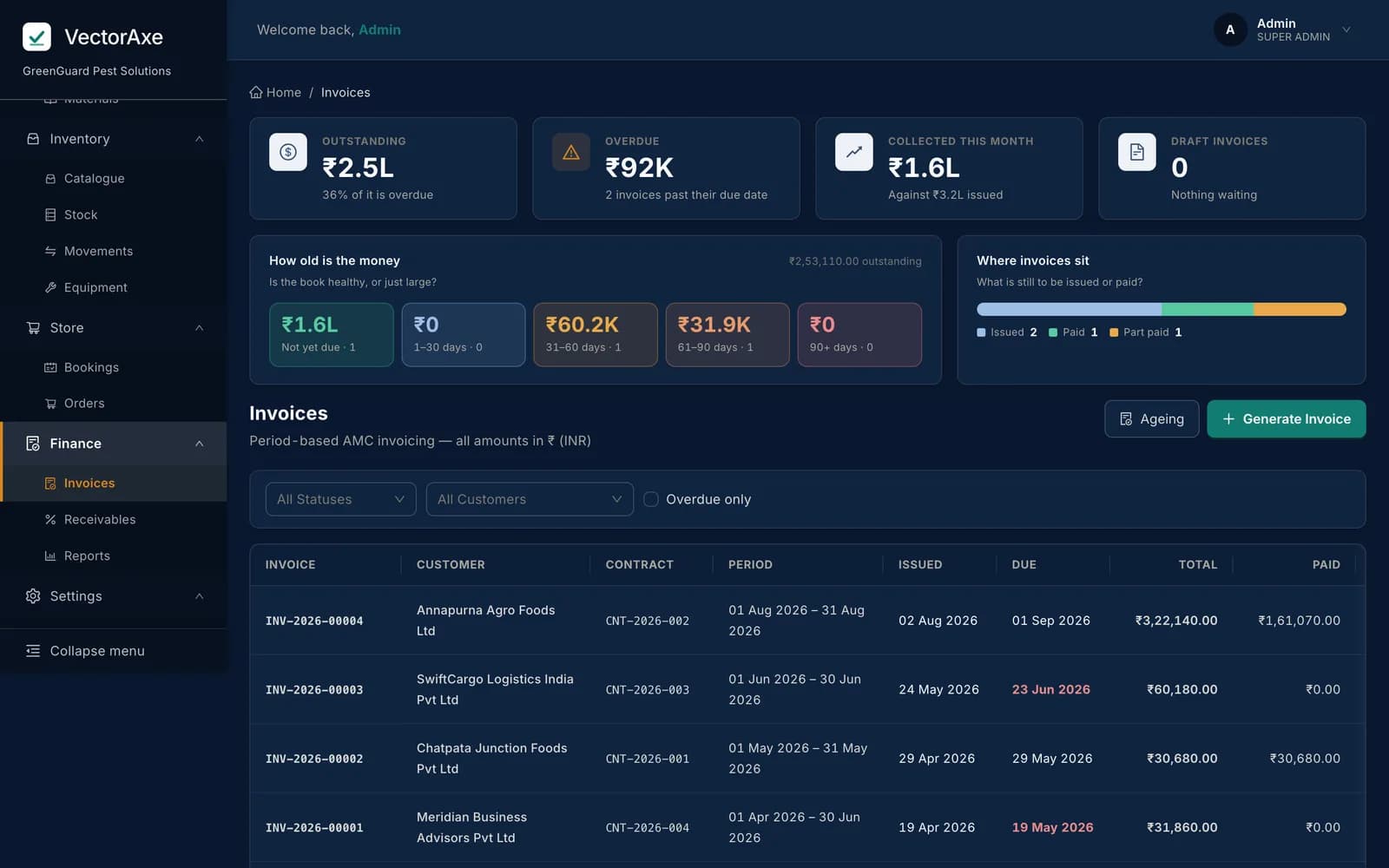Click the Overdue warning triangle icon

(x=571, y=152)
